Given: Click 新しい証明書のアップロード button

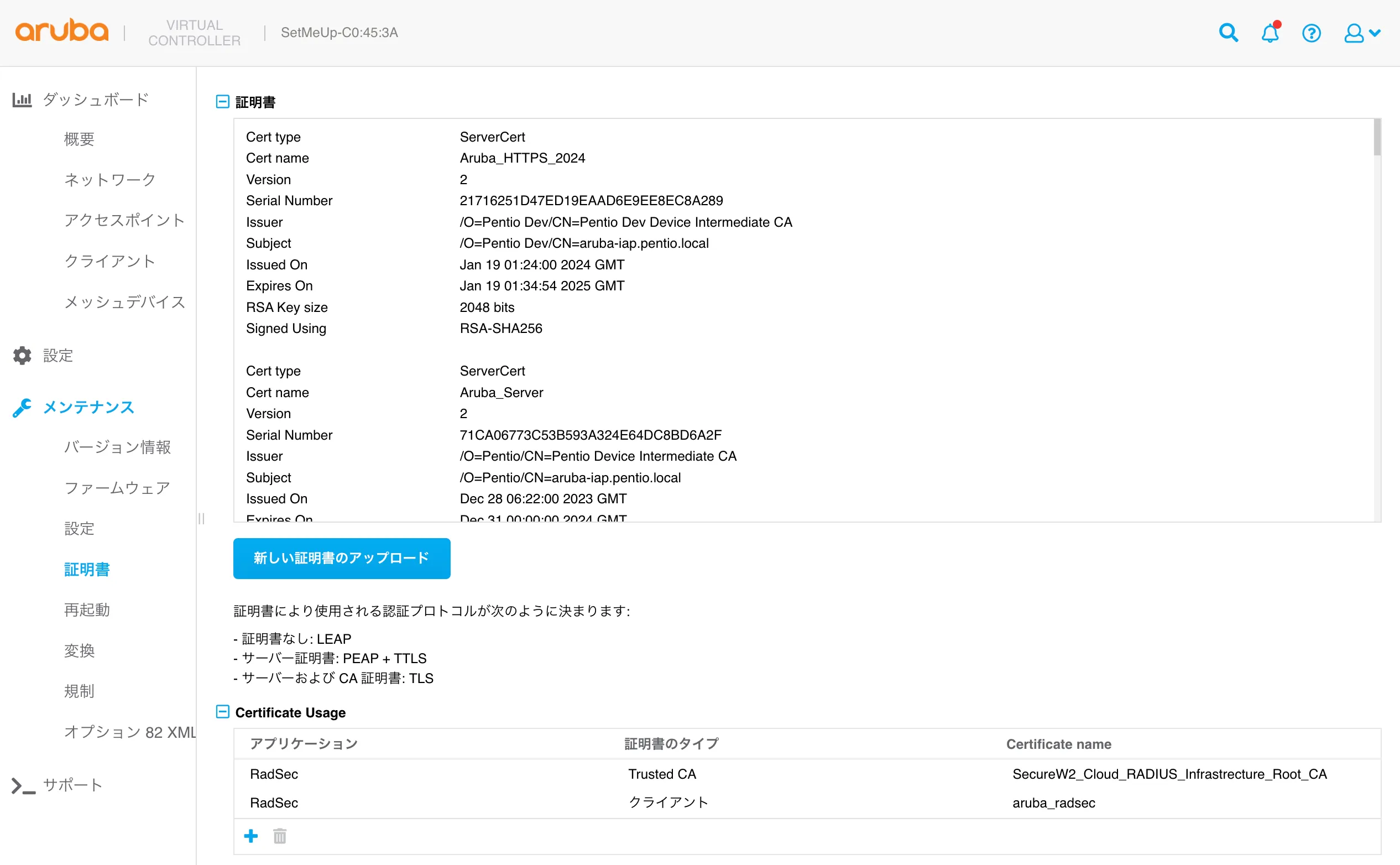Looking at the screenshot, I should [341, 558].
